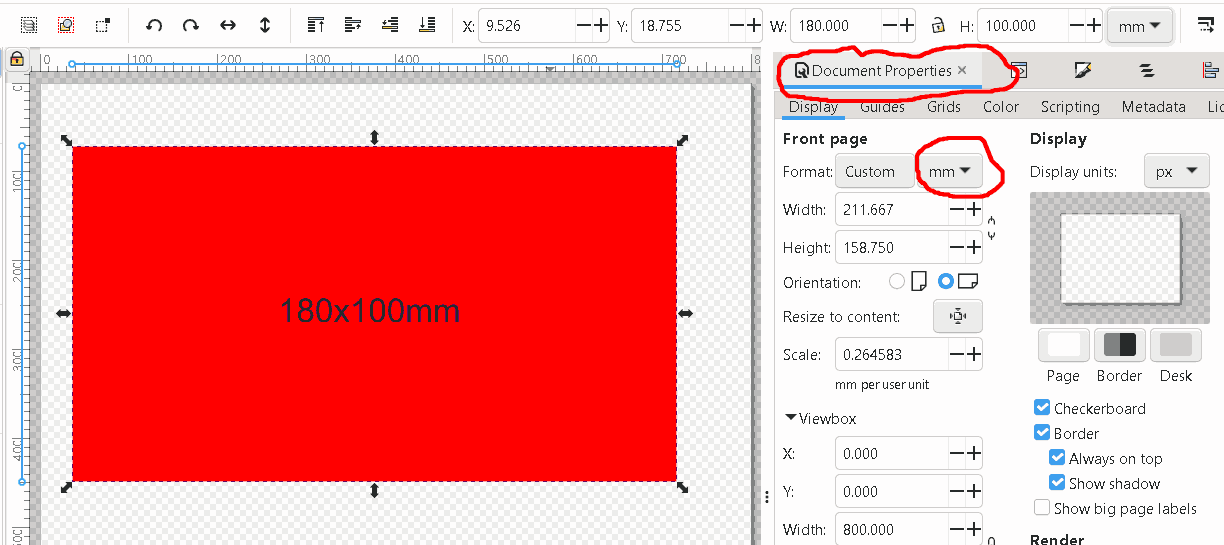
Task: Raise selection one step
Action: [353, 25]
